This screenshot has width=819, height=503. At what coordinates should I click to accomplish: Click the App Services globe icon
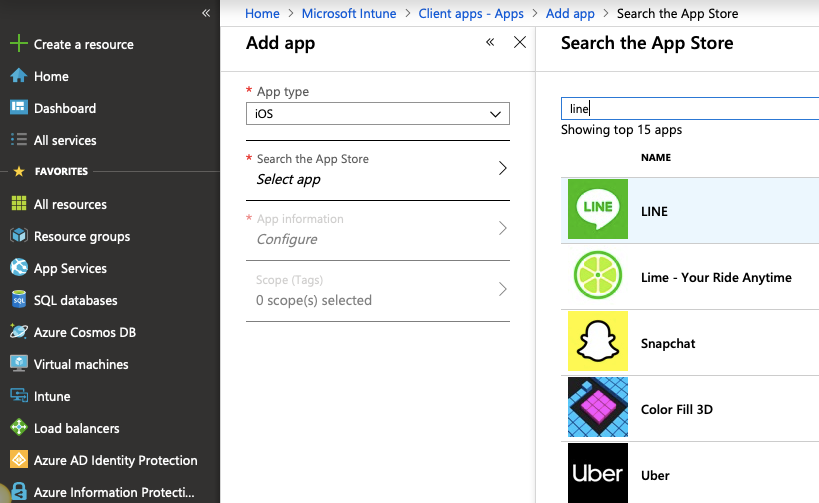(x=18, y=268)
